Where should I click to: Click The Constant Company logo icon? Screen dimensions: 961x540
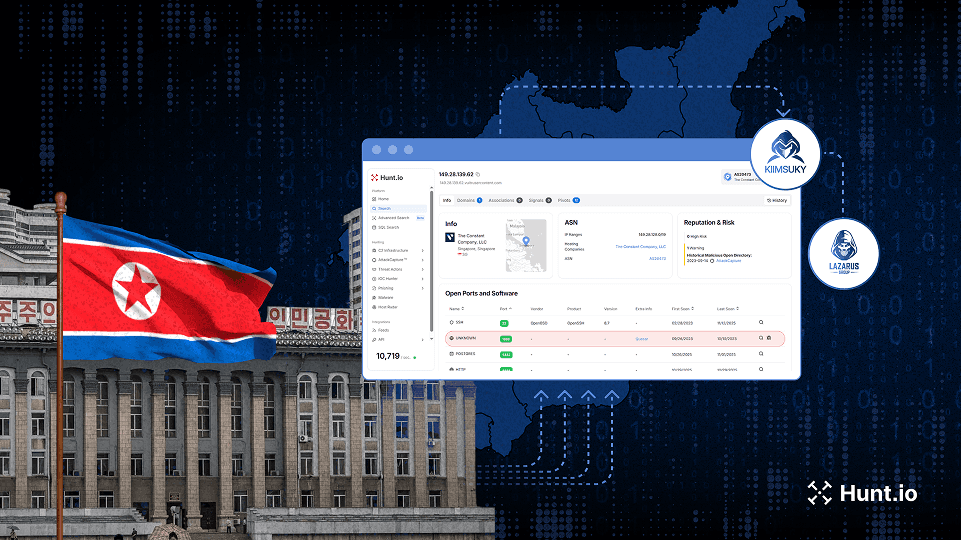[x=450, y=237]
